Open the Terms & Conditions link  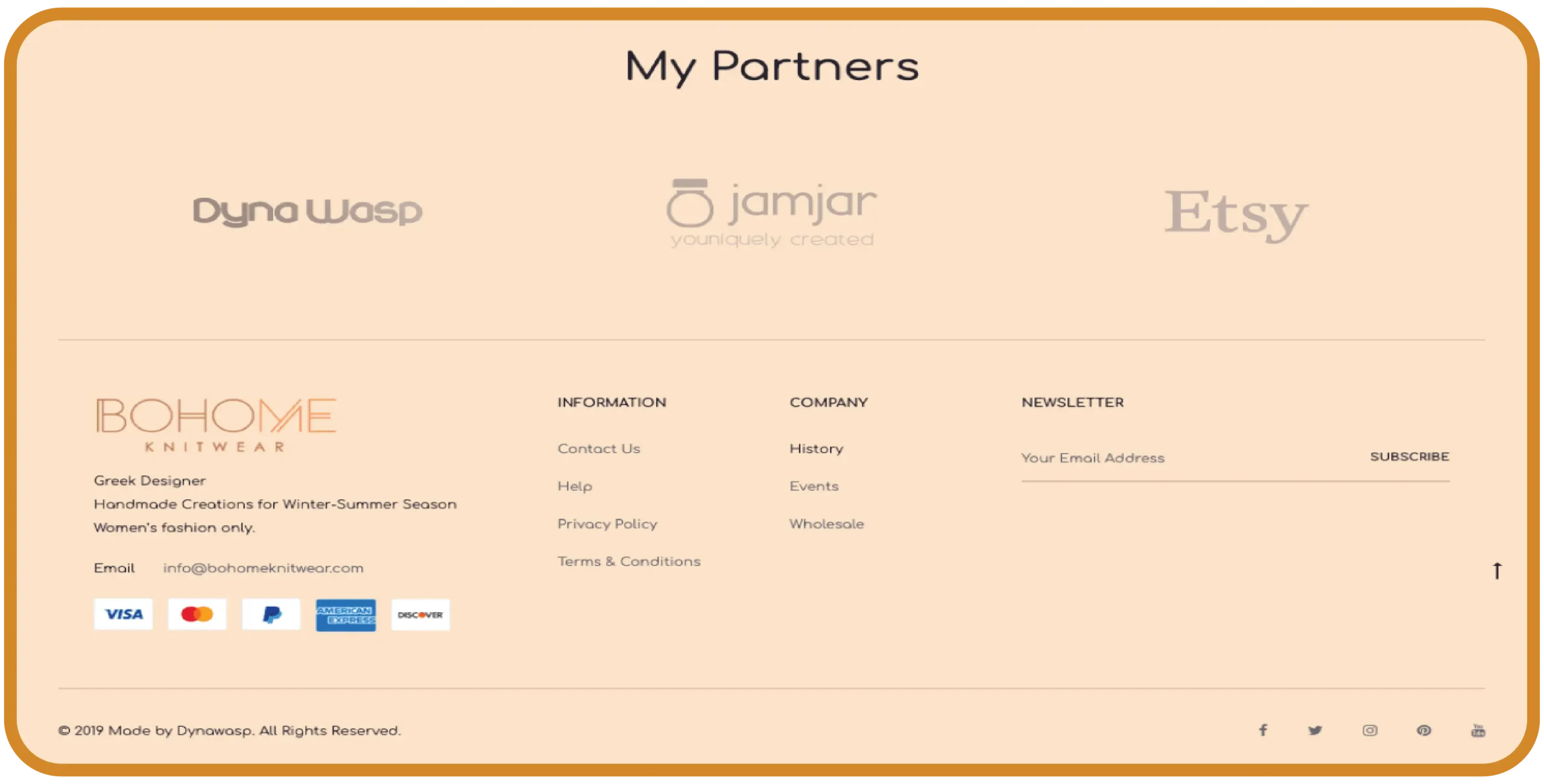point(629,561)
